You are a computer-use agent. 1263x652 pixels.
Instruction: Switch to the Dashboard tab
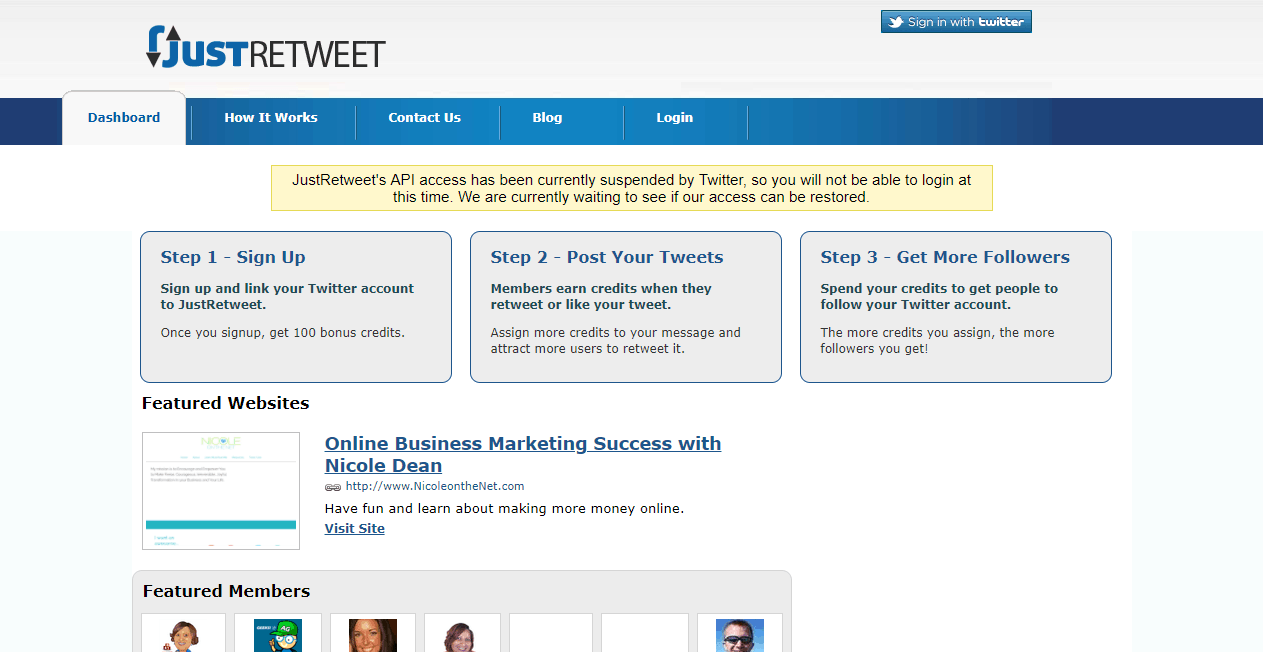pos(124,118)
